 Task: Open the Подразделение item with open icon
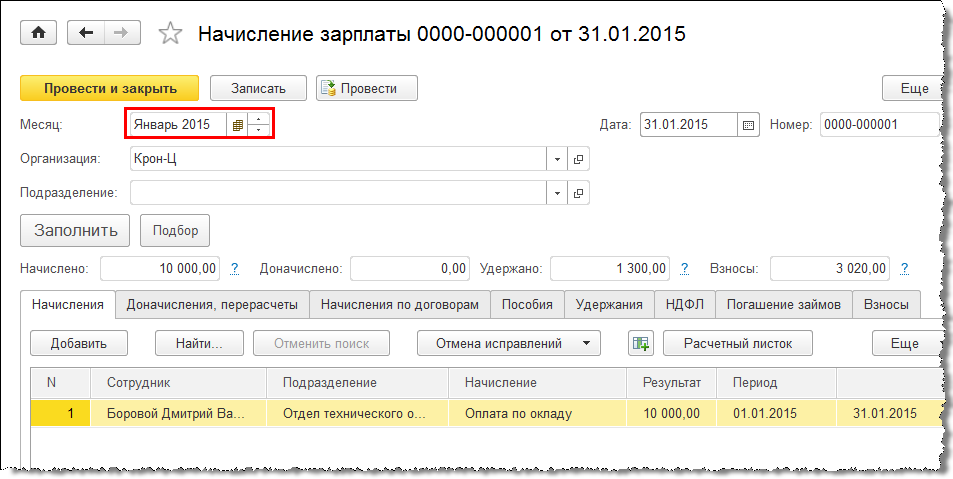coord(579,193)
